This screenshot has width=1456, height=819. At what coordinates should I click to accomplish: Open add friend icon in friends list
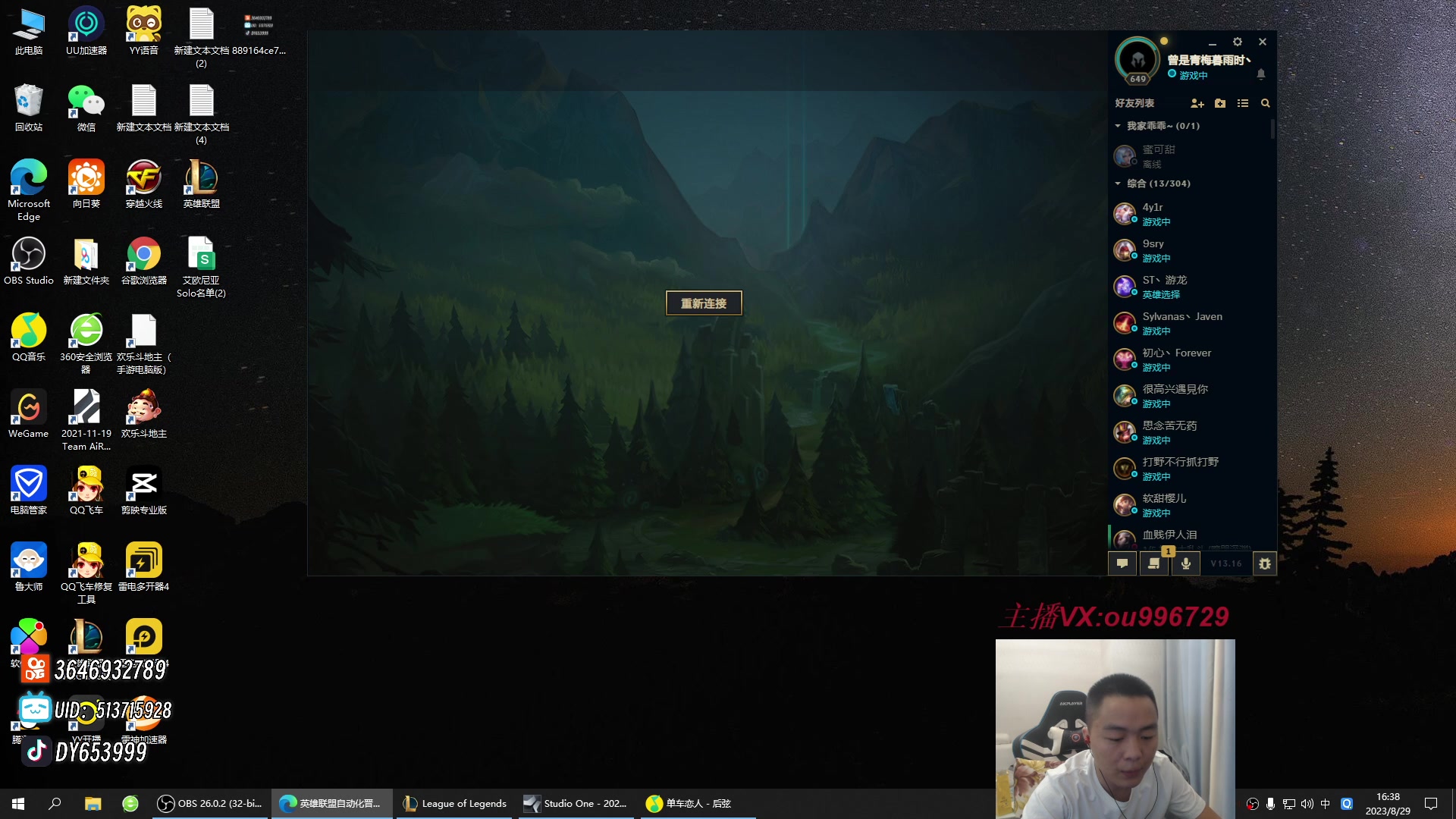point(1197,103)
